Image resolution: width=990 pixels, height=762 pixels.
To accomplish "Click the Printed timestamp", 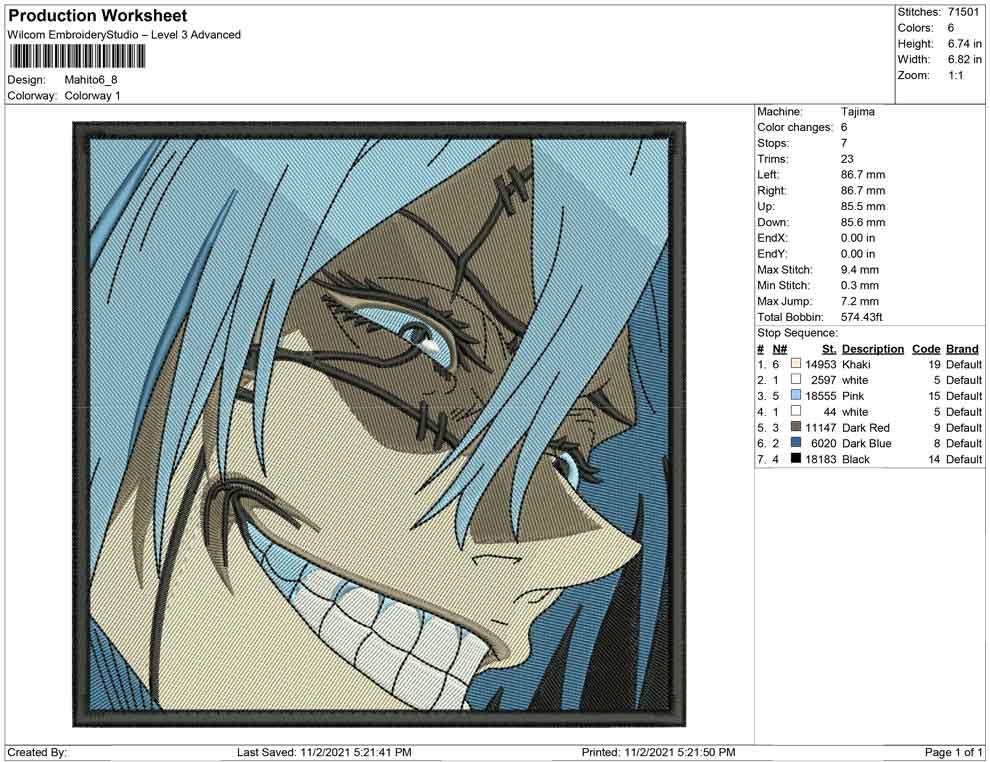I will point(658,752).
